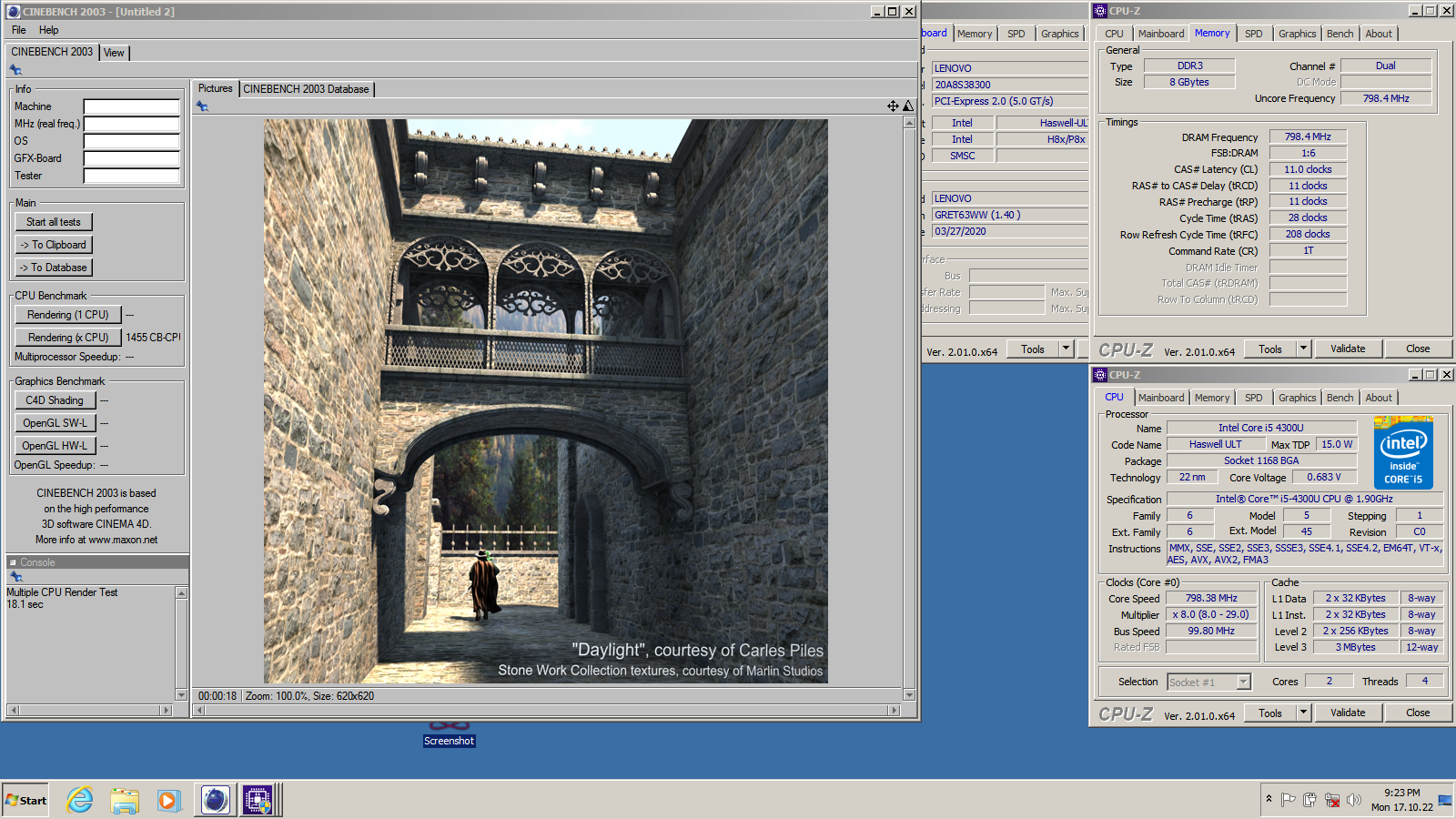Click the MHz (real freq.) input field

[132, 124]
